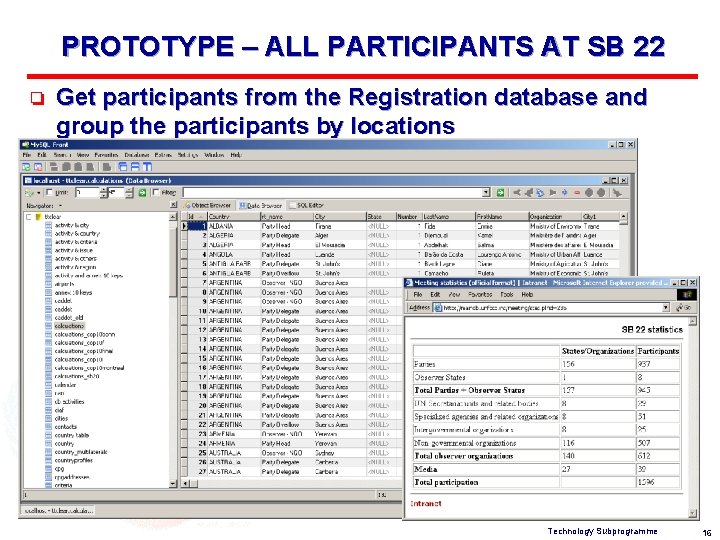This screenshot has height=540, width=720.
Task: Click the red-tinted connection icon in MySQL-Front toolbar
Action: coord(38,167)
